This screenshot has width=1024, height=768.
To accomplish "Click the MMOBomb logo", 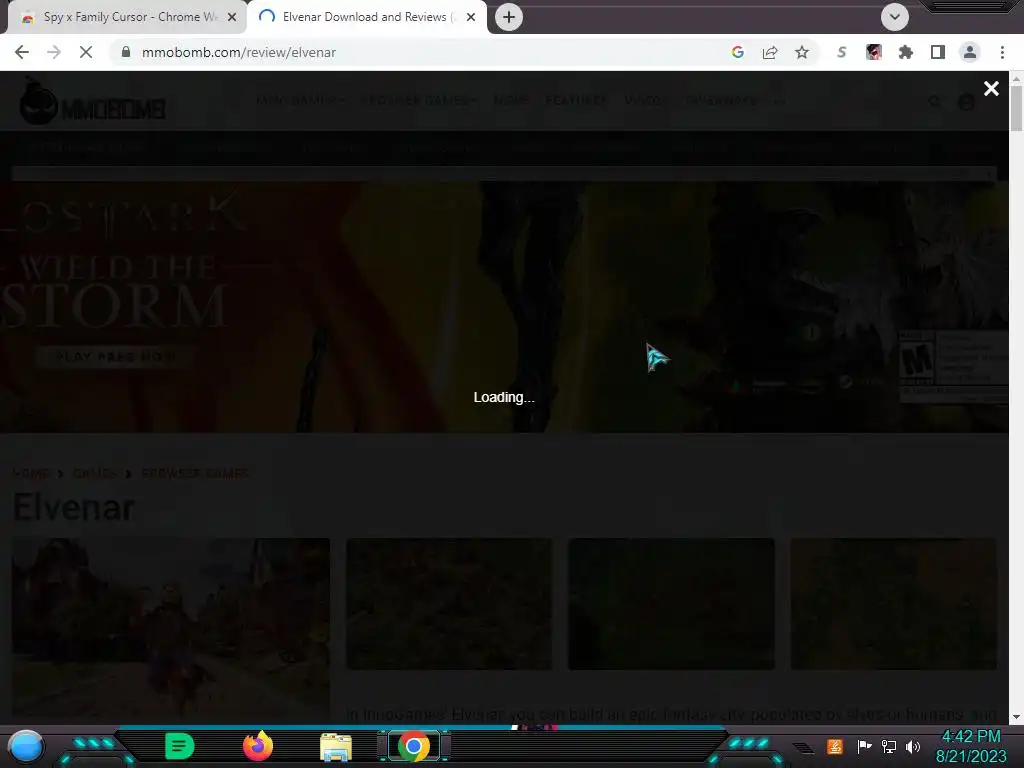I will [x=92, y=101].
